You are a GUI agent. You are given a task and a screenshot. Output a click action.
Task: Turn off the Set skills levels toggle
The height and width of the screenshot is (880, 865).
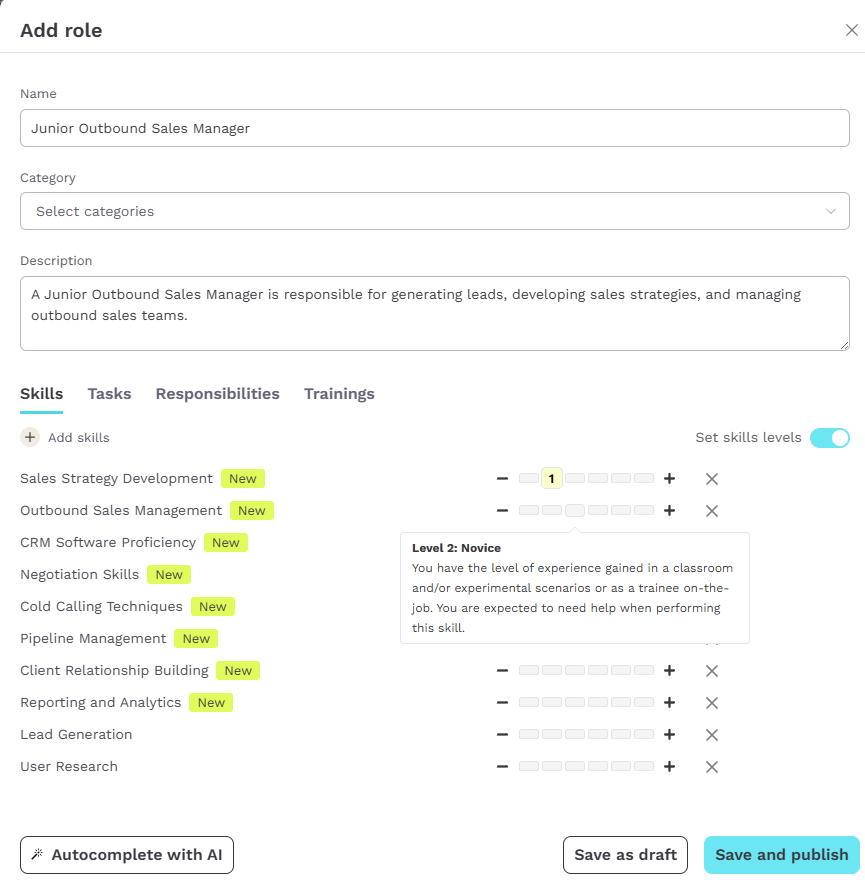pos(830,438)
